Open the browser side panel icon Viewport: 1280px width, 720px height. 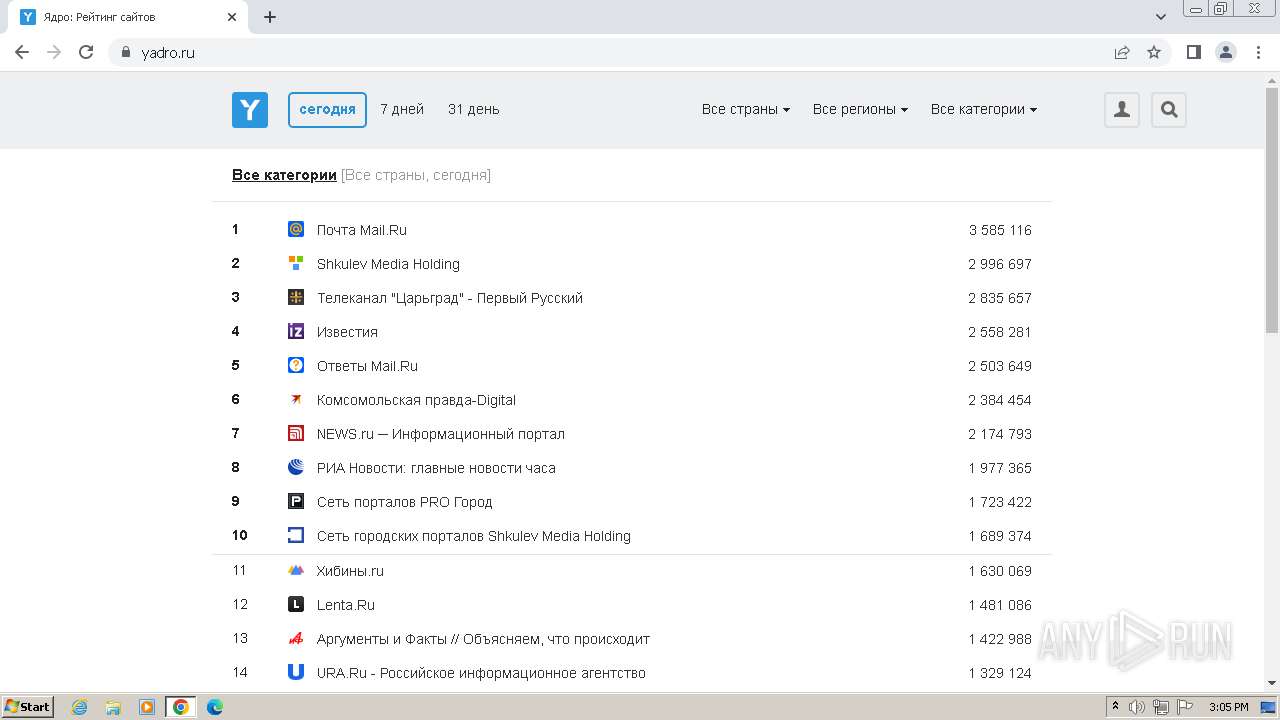coord(1193,52)
